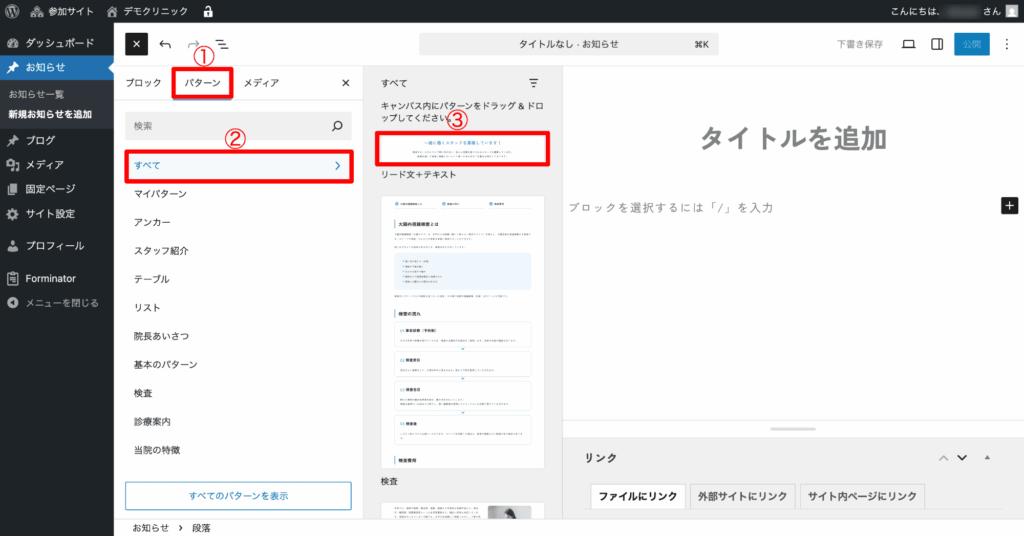This screenshot has width=1024, height=536.
Task: Click the 公開 publish button
Action: coord(970,45)
